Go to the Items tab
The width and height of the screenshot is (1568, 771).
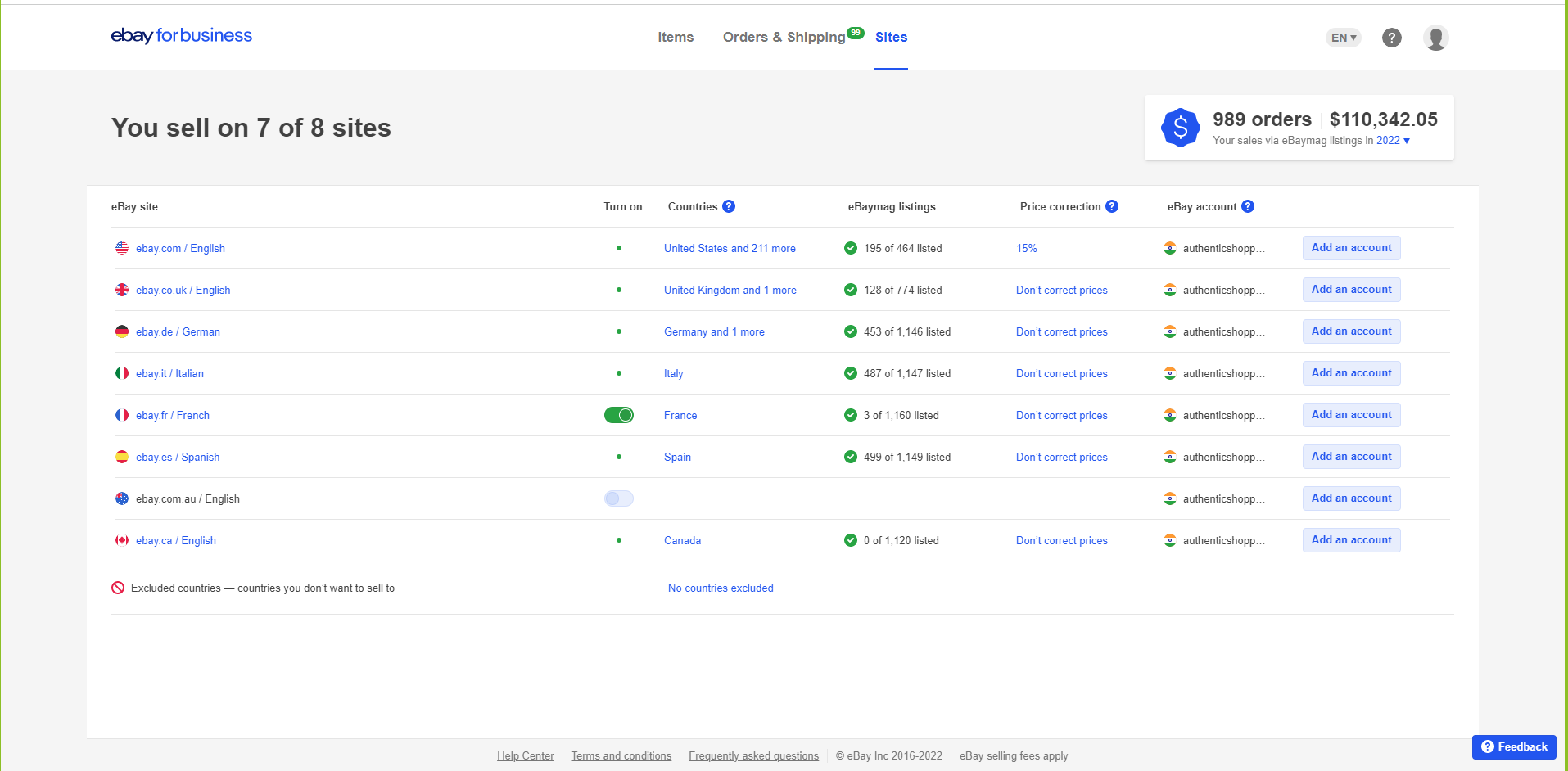(x=676, y=37)
